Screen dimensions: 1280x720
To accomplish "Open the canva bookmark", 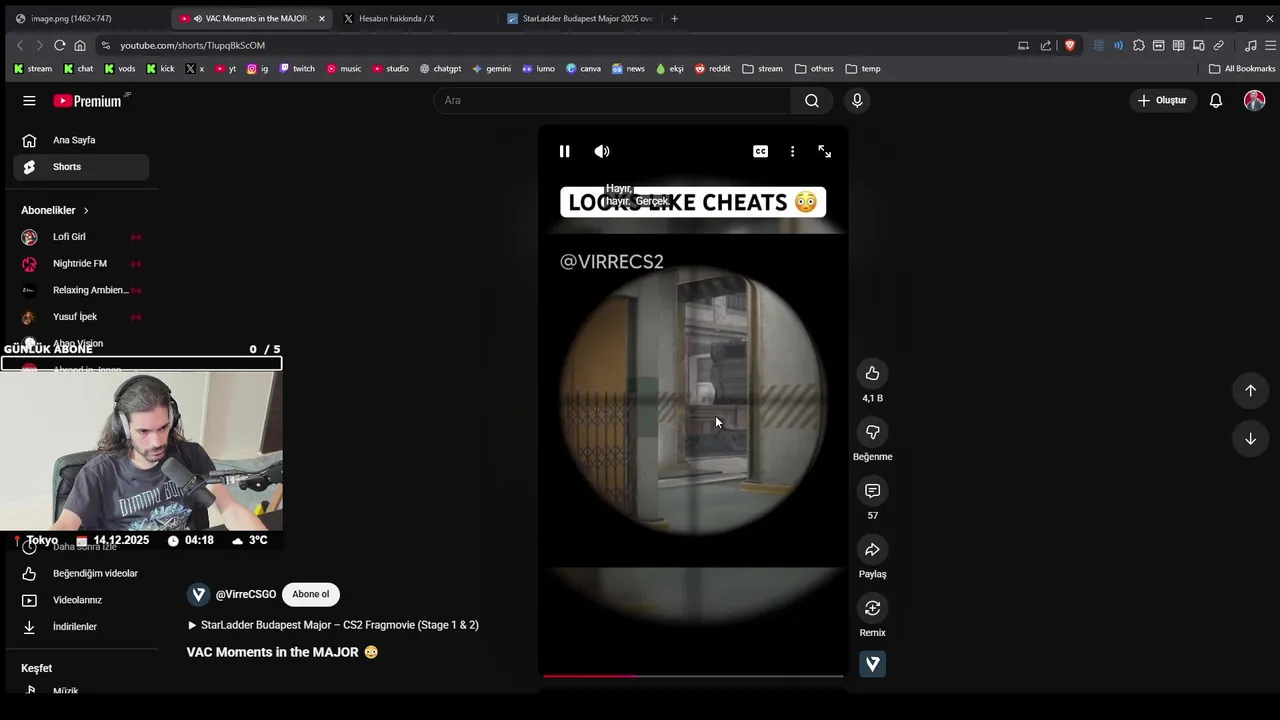I will [583, 69].
